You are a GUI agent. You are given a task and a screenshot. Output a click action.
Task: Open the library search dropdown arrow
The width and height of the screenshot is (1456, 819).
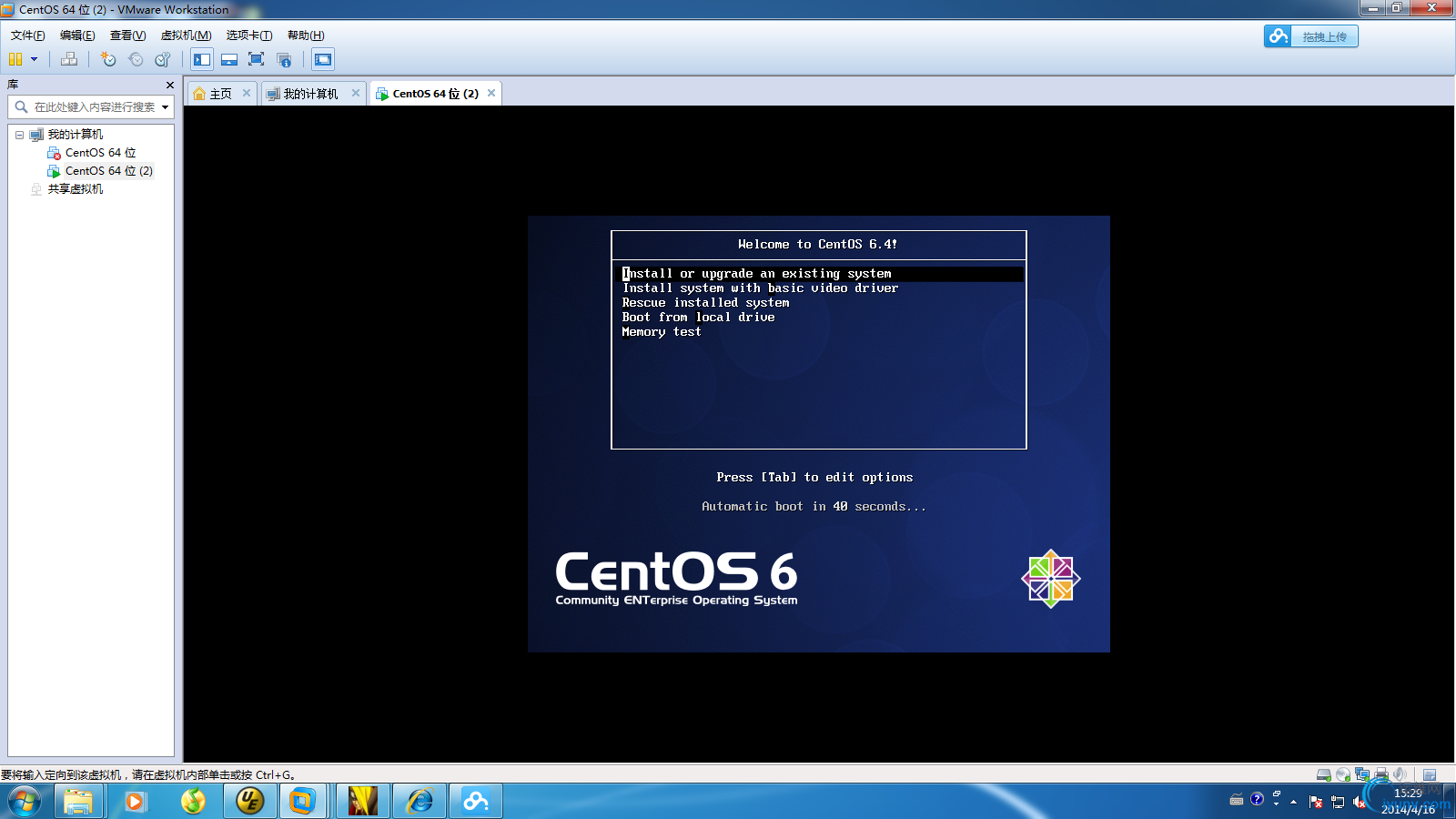[x=166, y=107]
